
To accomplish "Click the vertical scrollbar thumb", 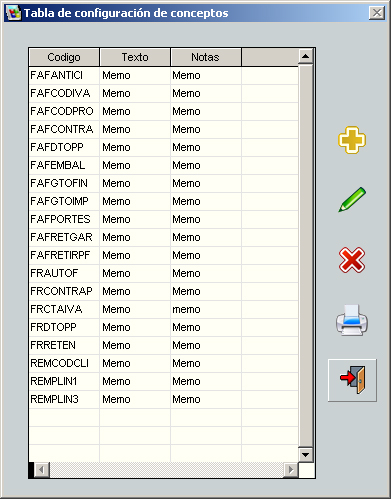I will (305, 255).
